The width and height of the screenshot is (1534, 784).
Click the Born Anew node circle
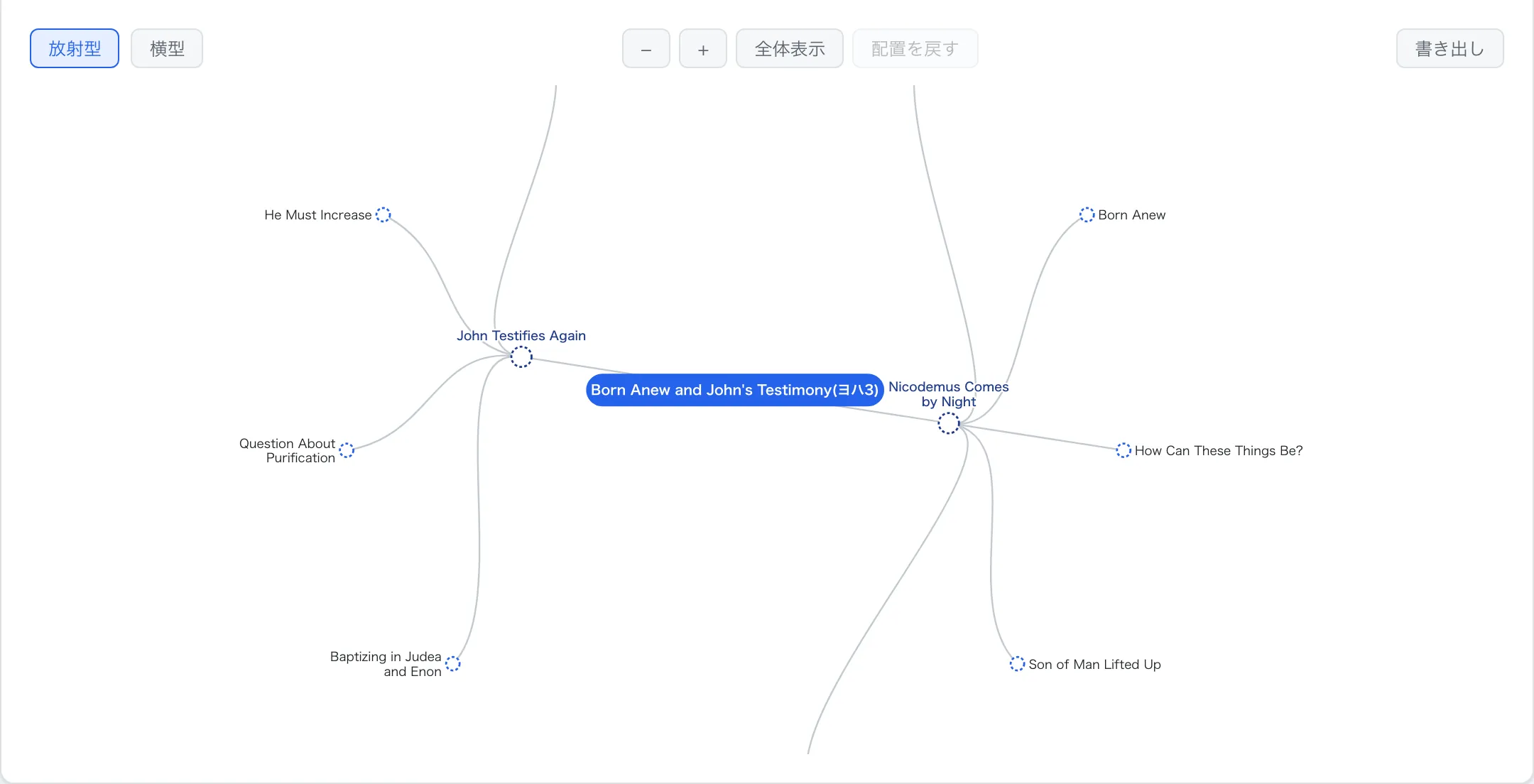(1087, 214)
